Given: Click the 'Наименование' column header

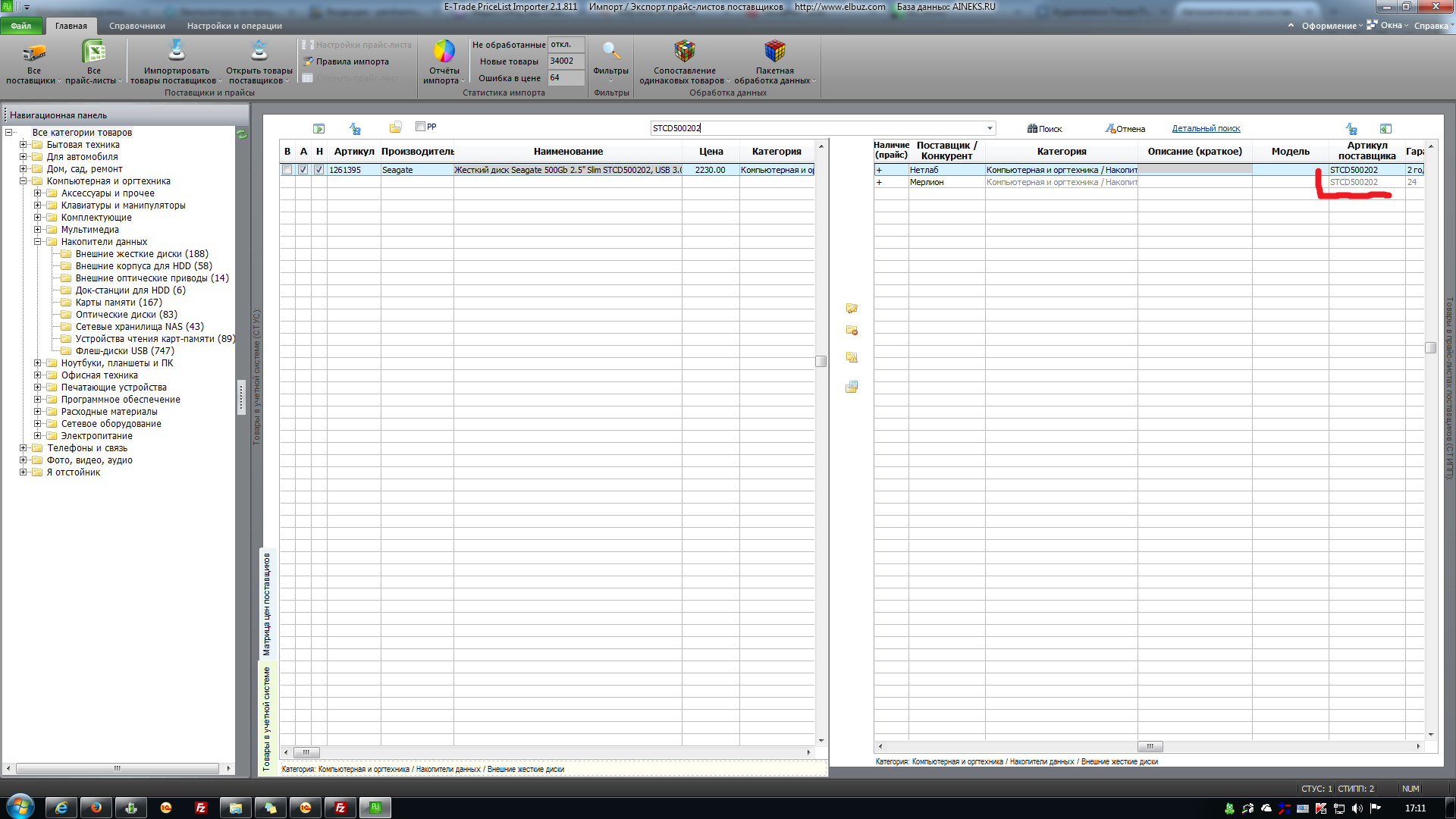Looking at the screenshot, I should pyautogui.click(x=568, y=152).
